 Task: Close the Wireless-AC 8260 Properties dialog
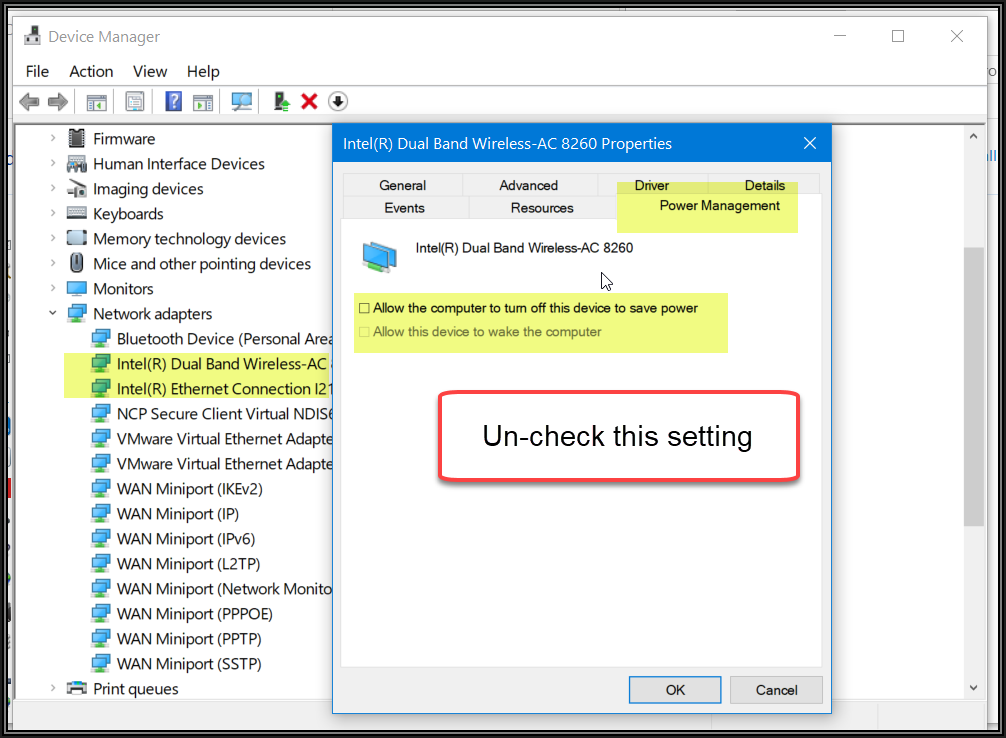tap(810, 143)
